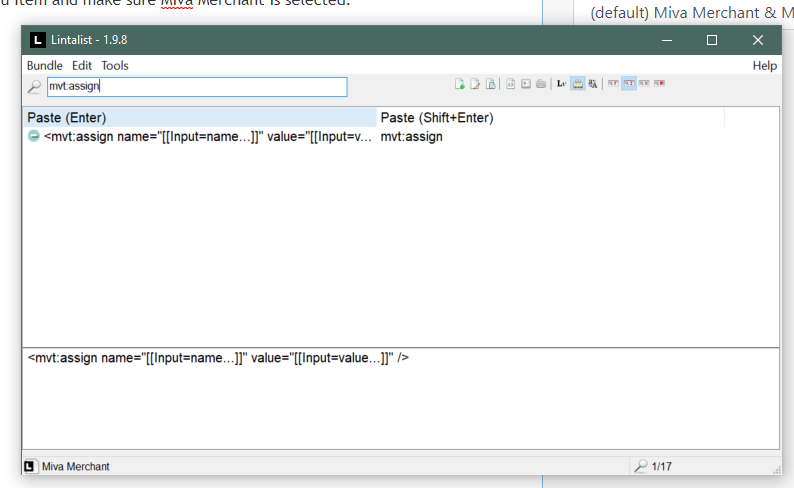
Task: Click the copy snippet icon
Action: [491, 84]
